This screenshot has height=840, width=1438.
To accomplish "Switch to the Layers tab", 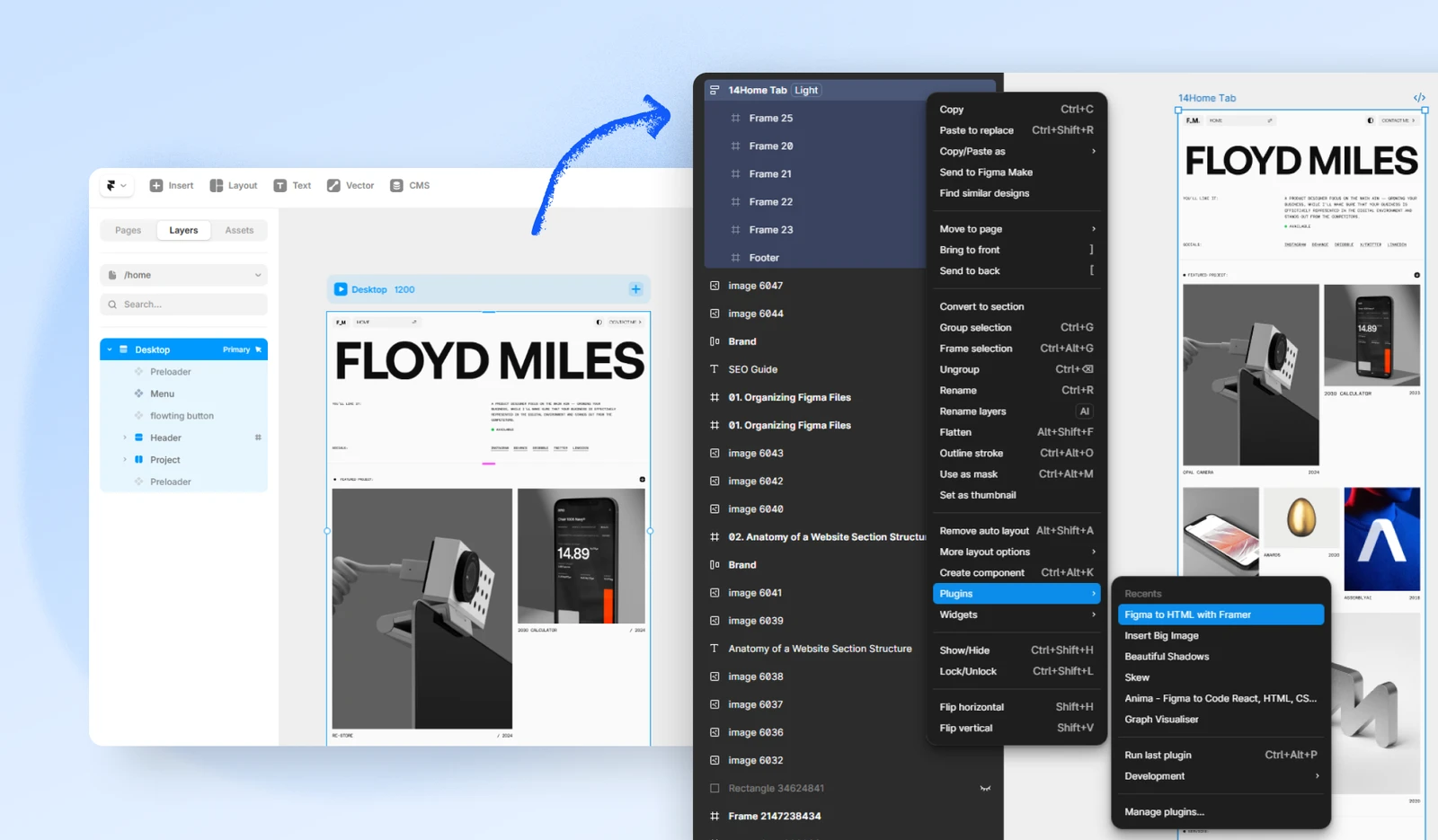I will [x=183, y=231].
